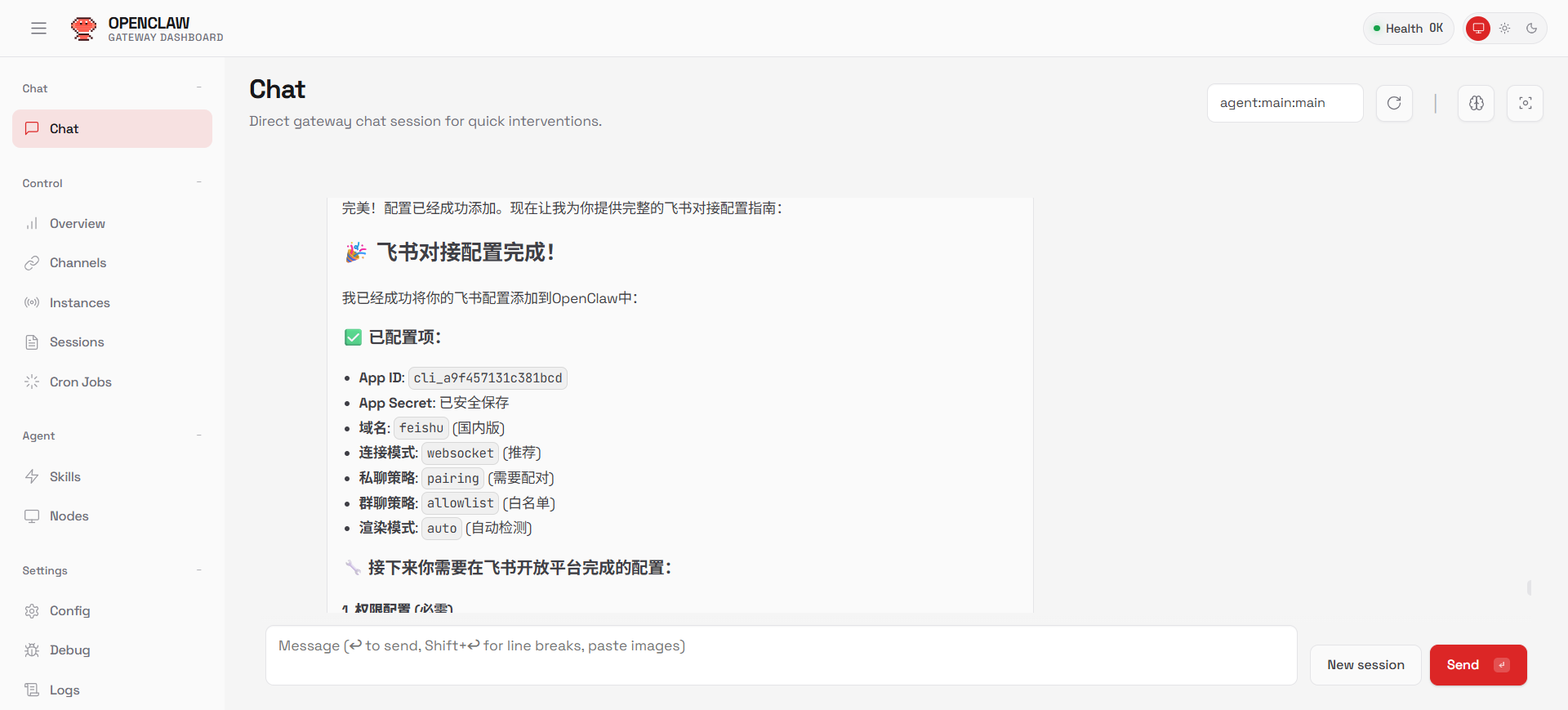Click the Cron Jobs spinner icon
Image resolution: width=1568 pixels, height=710 pixels.
point(32,382)
